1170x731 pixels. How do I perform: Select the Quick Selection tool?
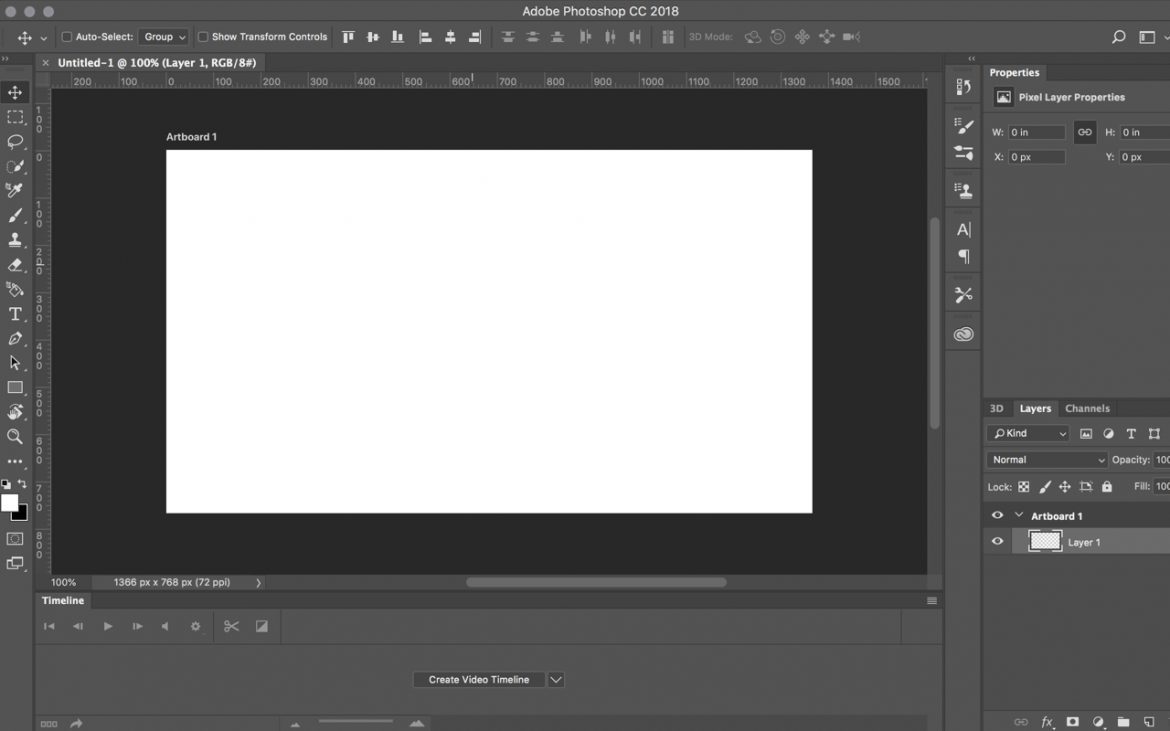coord(15,166)
